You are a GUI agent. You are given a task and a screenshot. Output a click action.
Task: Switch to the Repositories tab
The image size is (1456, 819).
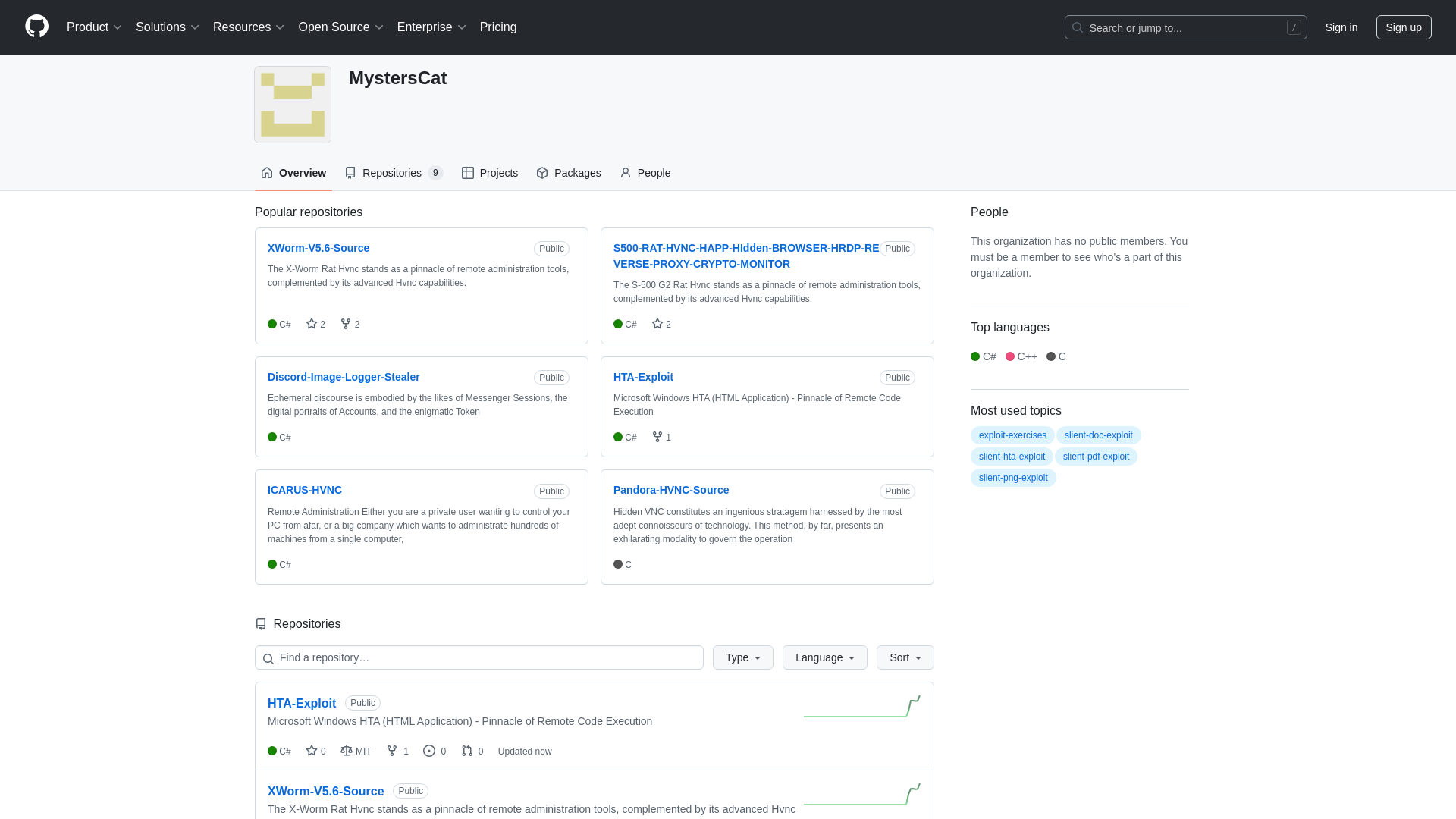pos(394,173)
